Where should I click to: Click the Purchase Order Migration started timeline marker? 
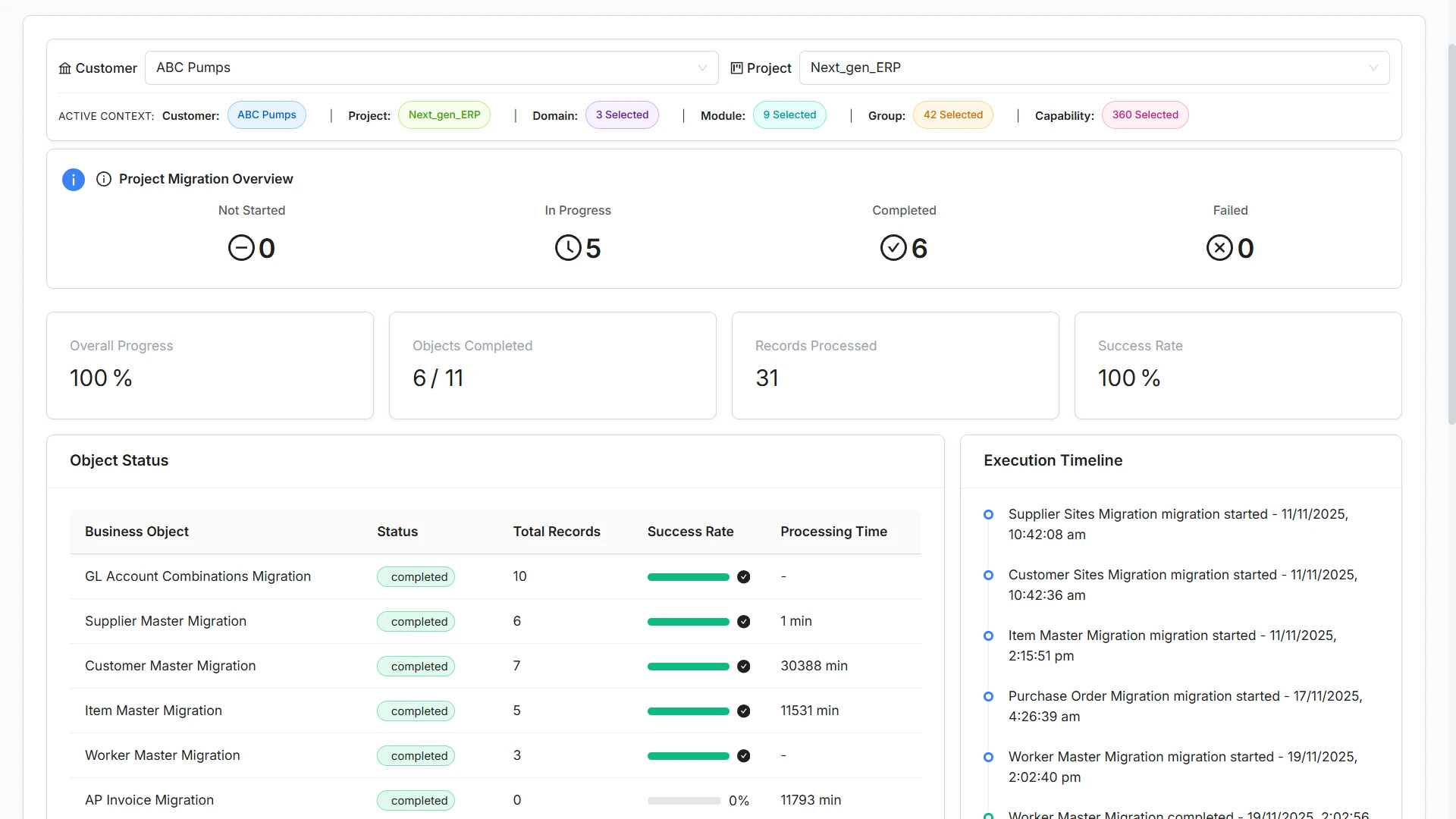coord(988,697)
